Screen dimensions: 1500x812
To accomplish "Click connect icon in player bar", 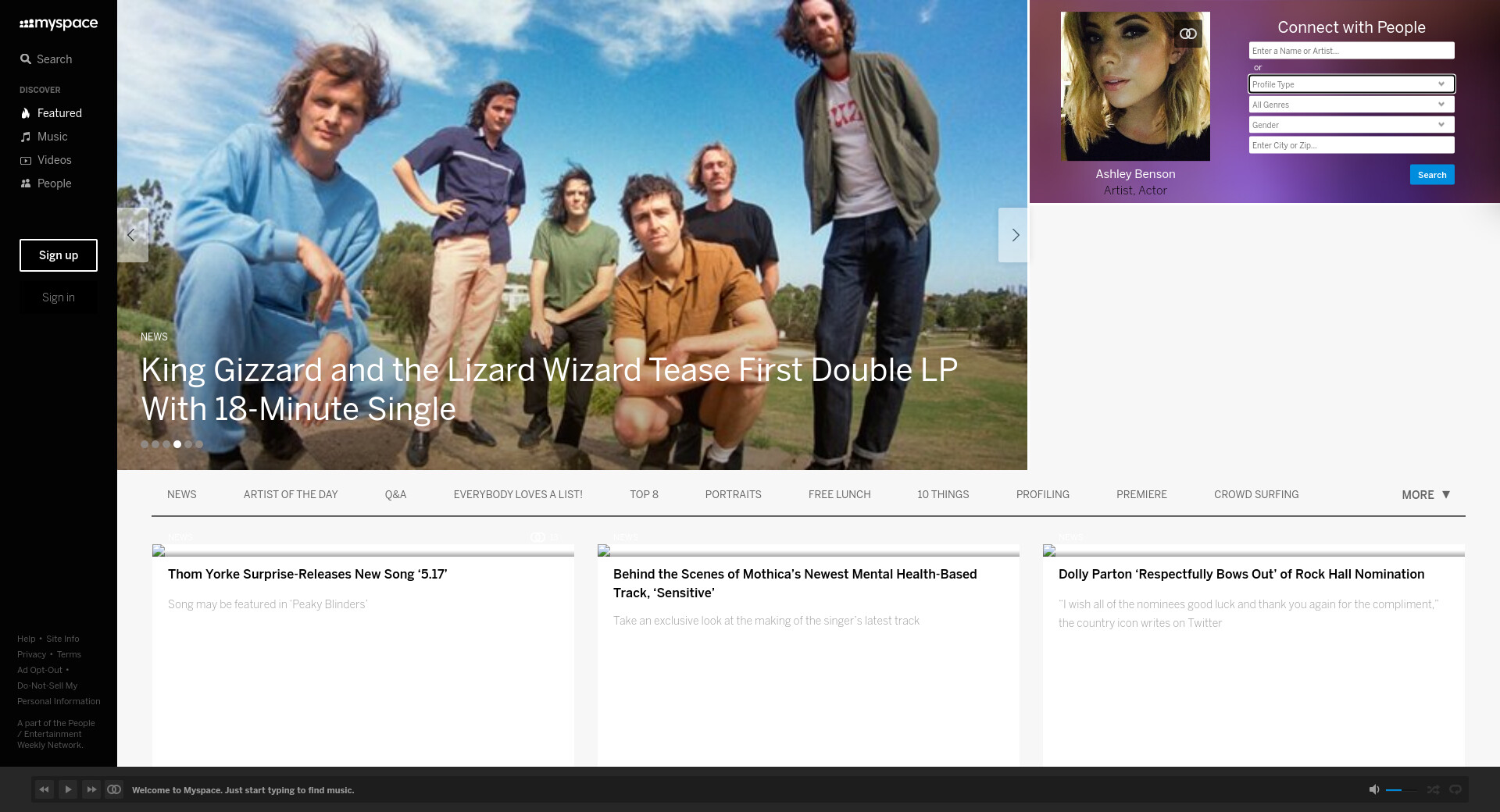I will coord(114,789).
